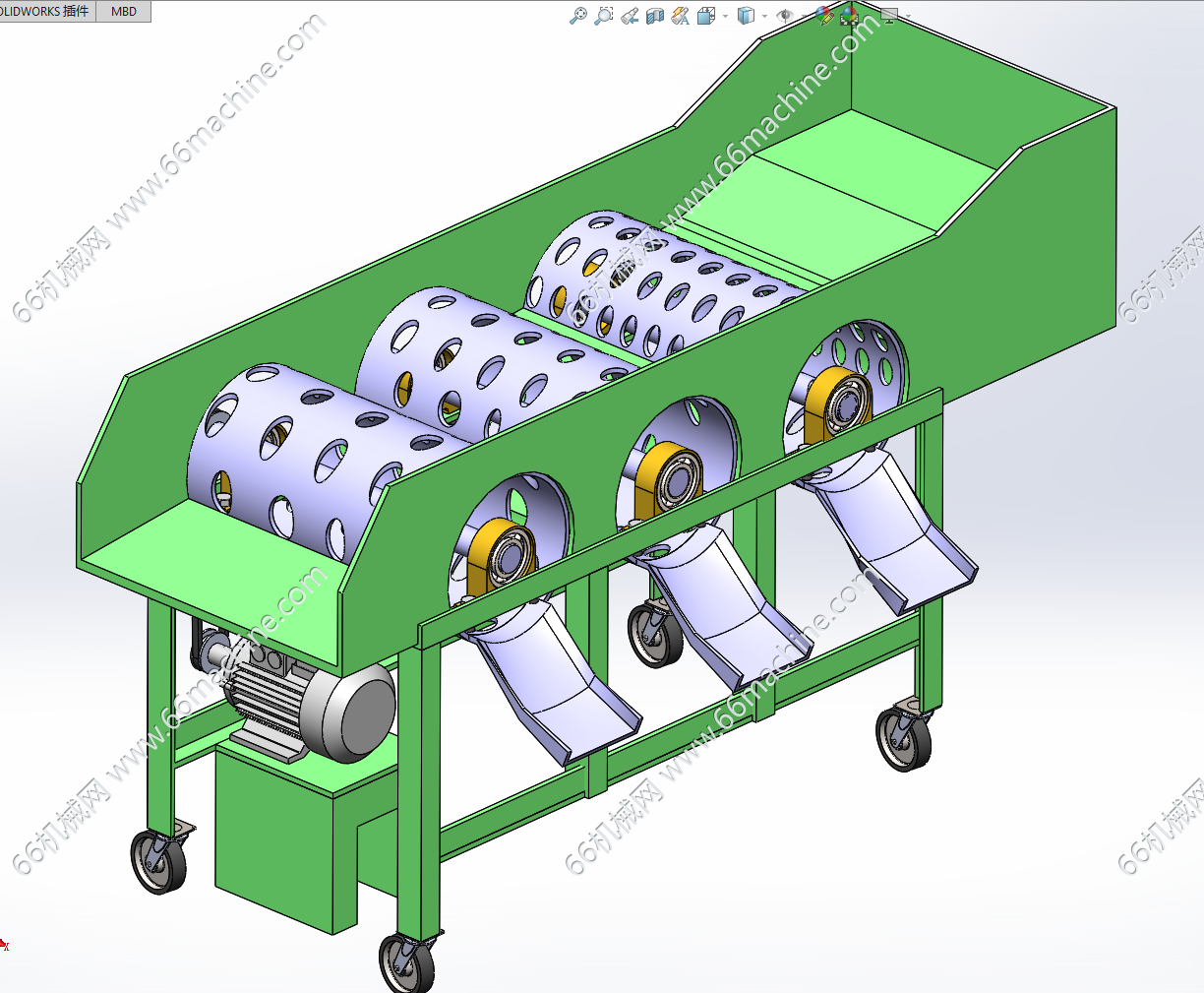Open the View Settings monitor icon
This screenshot has height=993, width=1204.
coord(889,15)
